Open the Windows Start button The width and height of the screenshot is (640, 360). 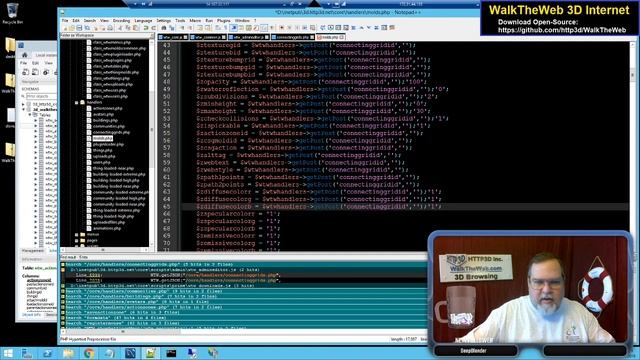[x=8, y=353]
